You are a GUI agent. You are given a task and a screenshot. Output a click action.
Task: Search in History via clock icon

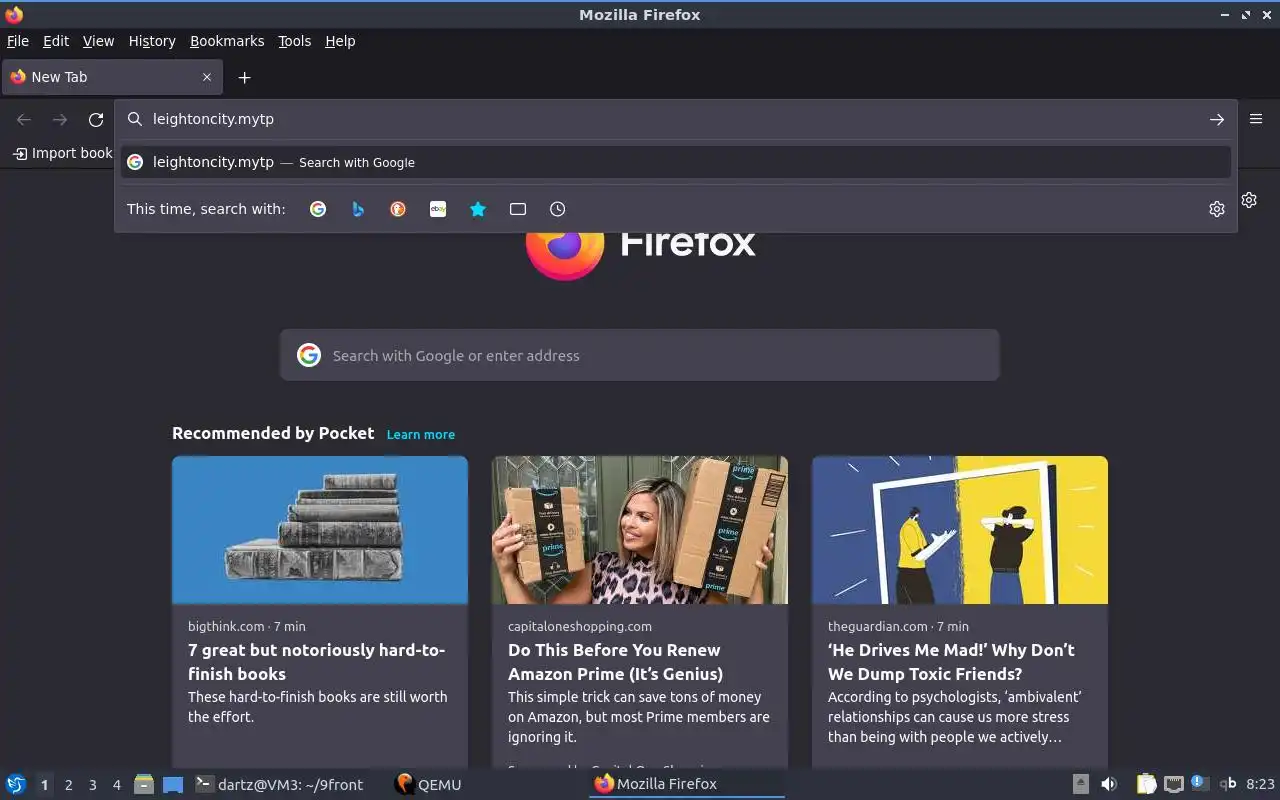558,209
